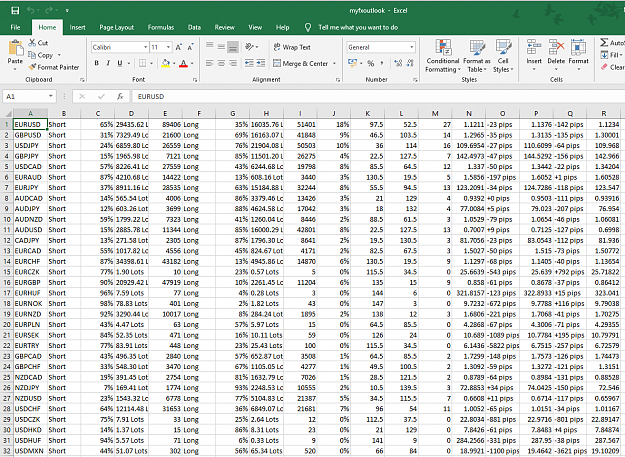Open Conditional Formatting menu
625x457 pixels.
[442, 56]
